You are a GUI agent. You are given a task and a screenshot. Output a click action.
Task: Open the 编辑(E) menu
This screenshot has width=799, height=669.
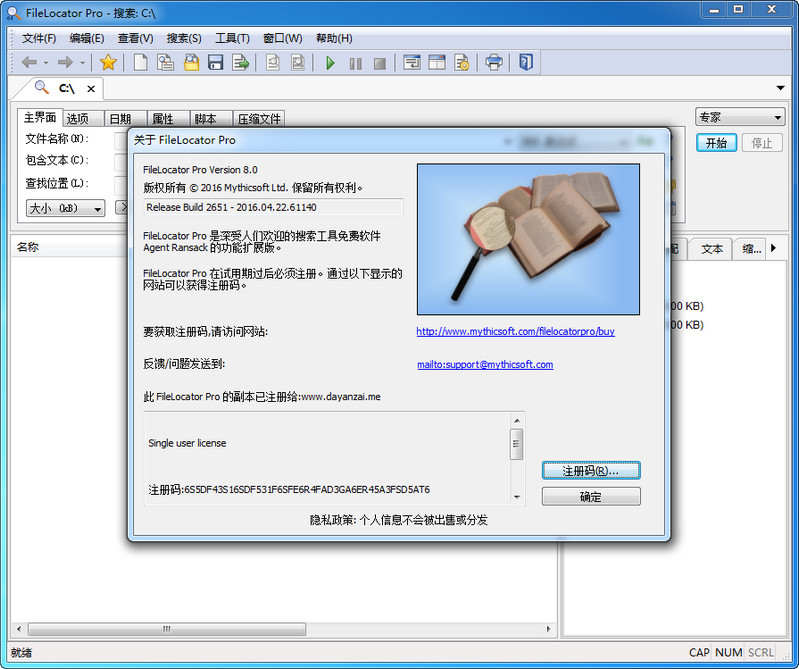(x=87, y=38)
